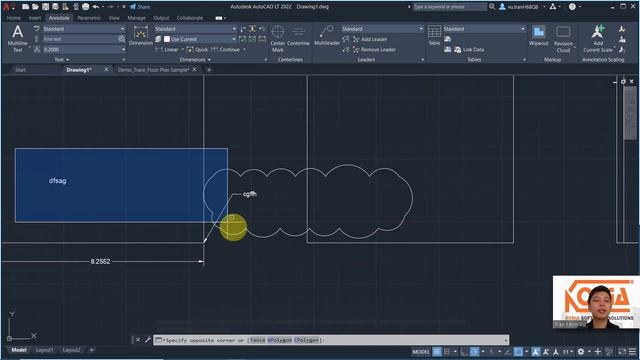Toggle object snap in status bar
The width and height of the screenshot is (640, 360).
pos(518,351)
